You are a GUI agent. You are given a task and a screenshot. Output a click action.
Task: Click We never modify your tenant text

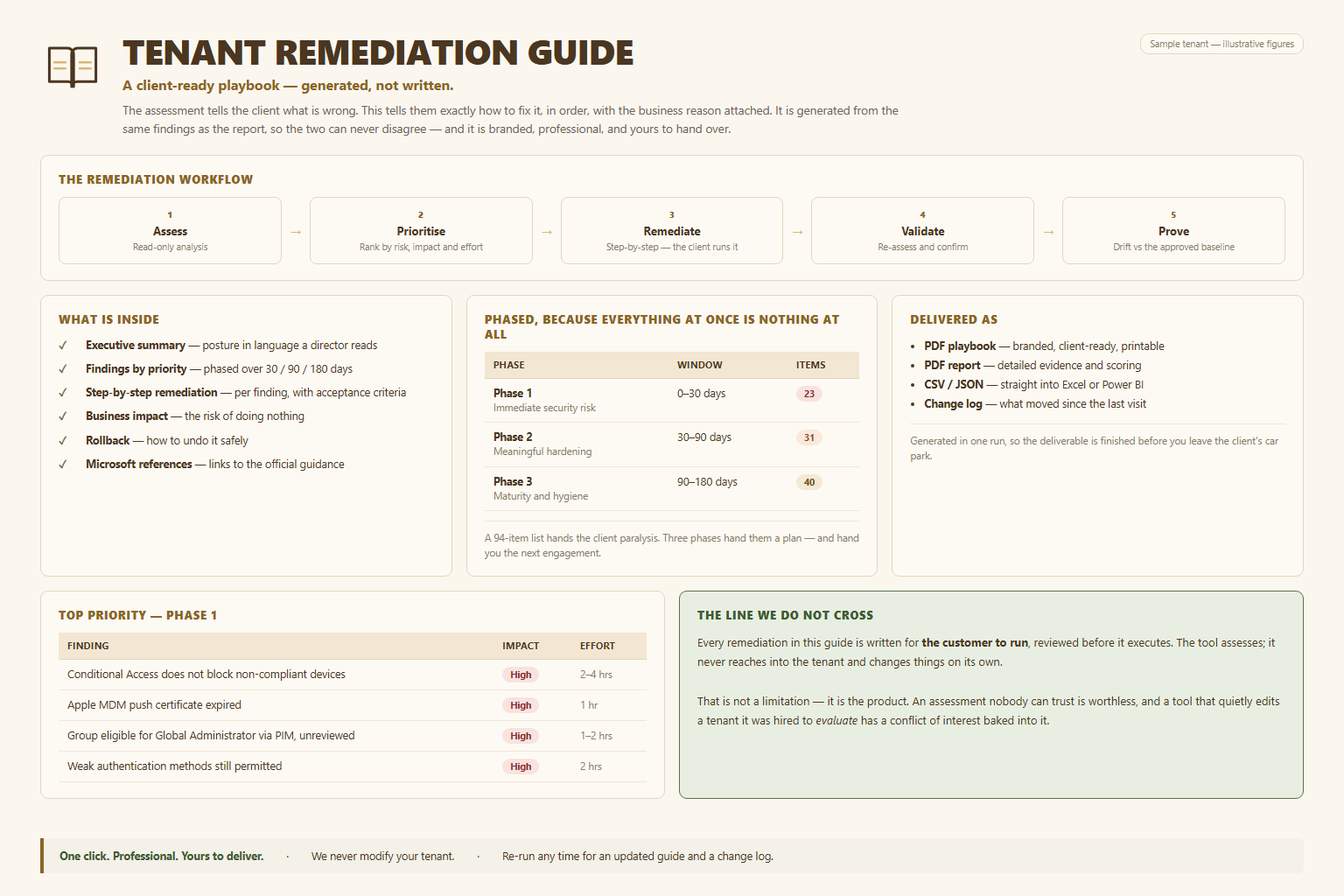[383, 857]
